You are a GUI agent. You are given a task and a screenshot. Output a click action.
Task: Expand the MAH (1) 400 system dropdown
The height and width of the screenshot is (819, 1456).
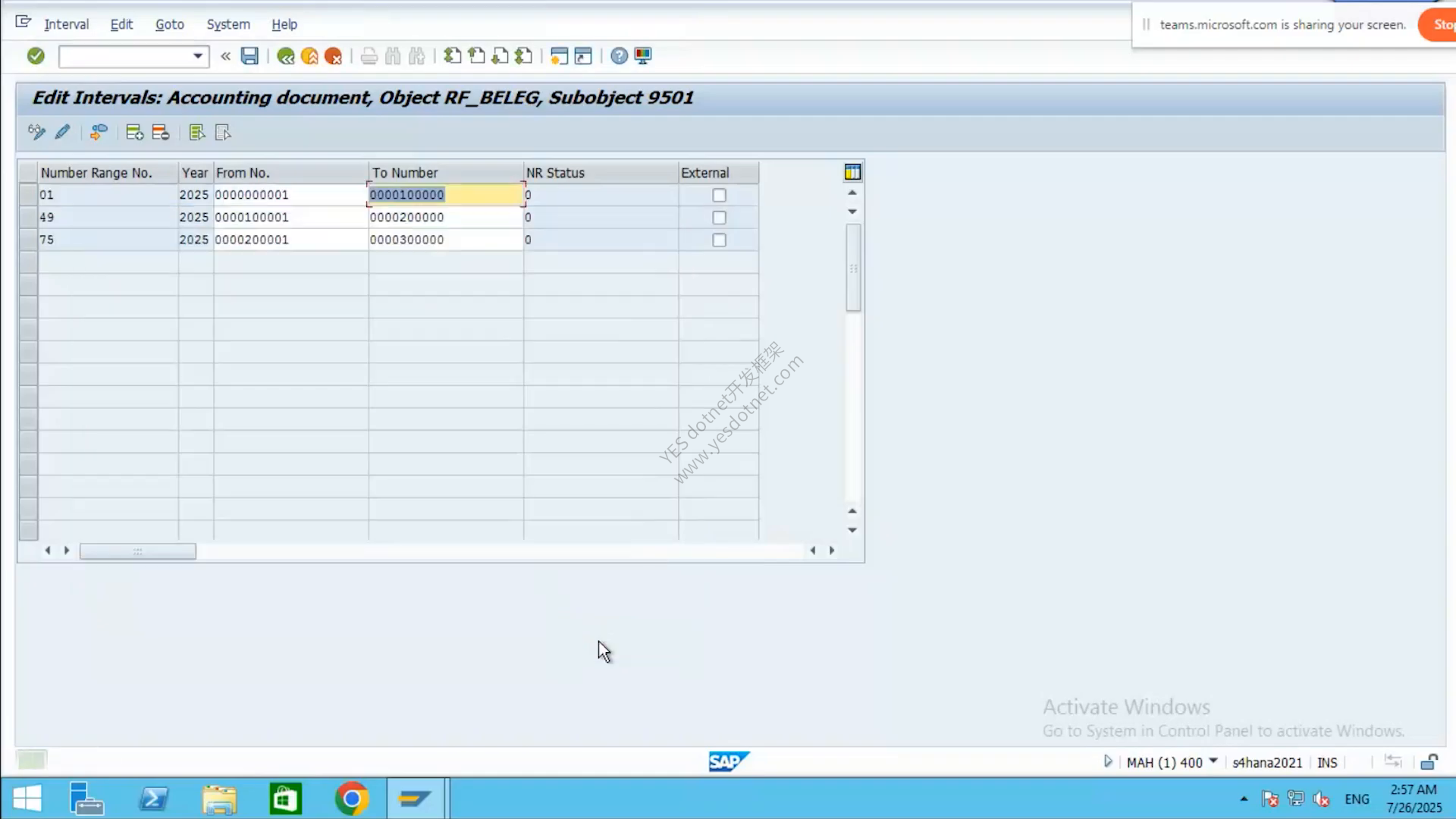tap(1213, 761)
